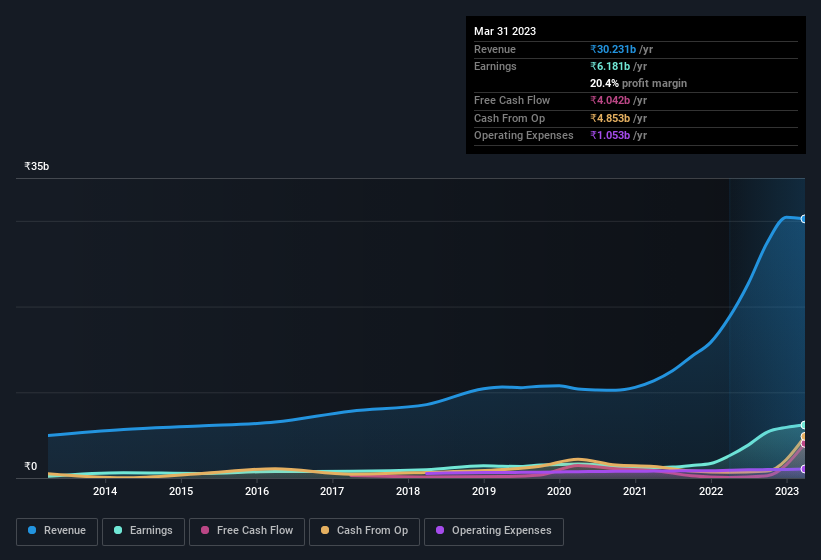Viewport: 821px width, 560px height.
Task: Click the 2021 x-axis label
Action: pos(635,491)
